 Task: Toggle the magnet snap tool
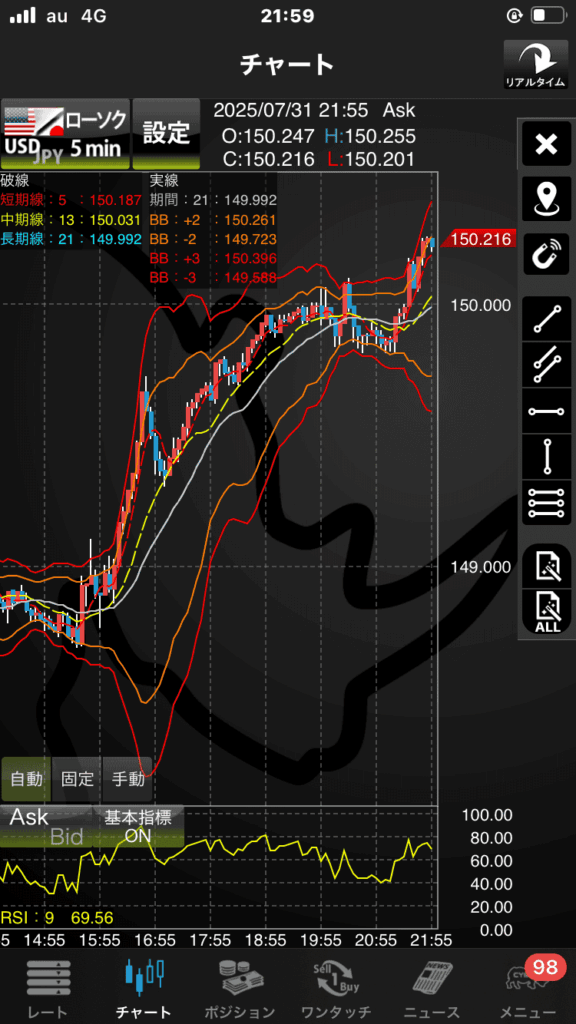(x=547, y=253)
